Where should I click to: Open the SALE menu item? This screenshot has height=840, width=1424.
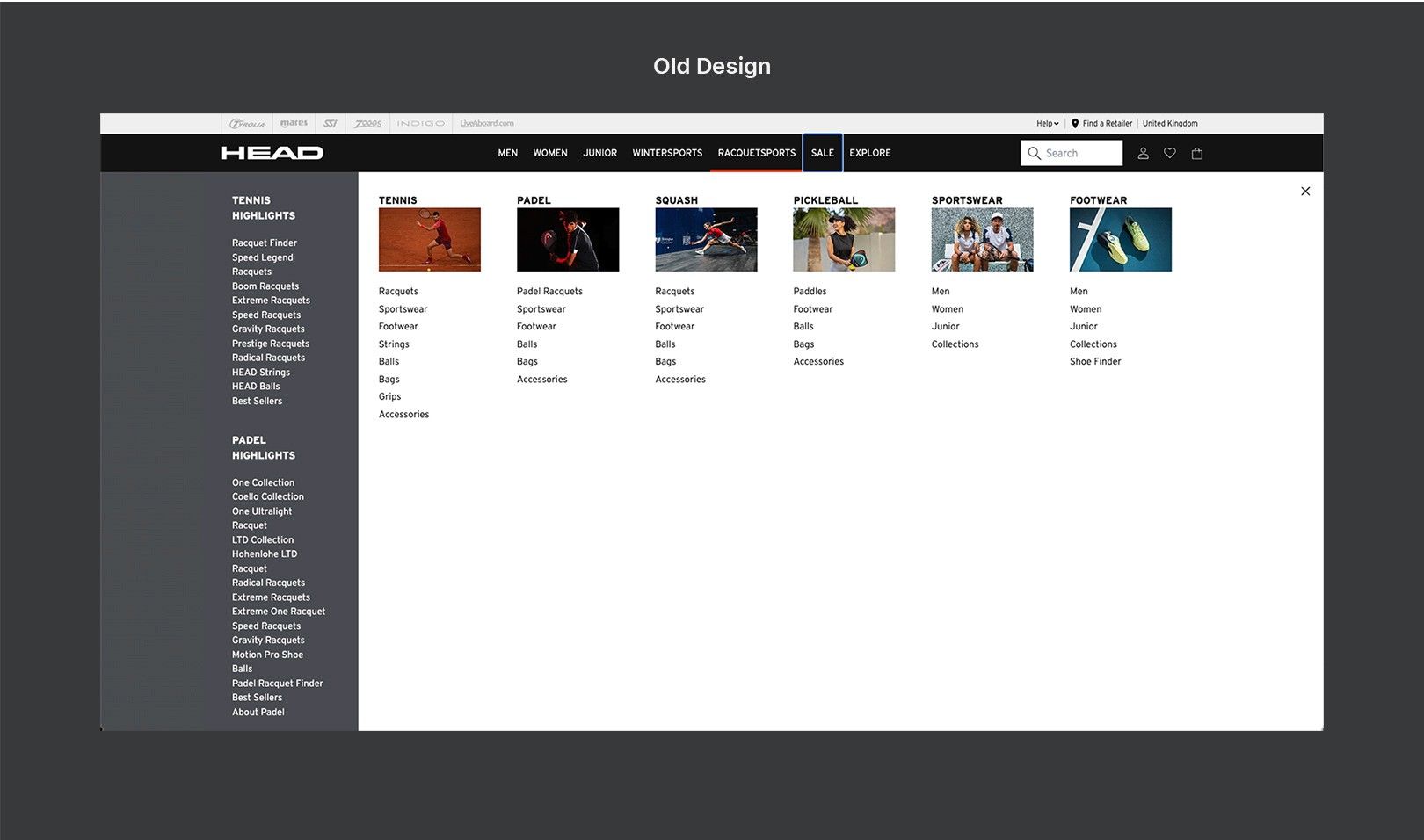pyautogui.click(x=823, y=153)
